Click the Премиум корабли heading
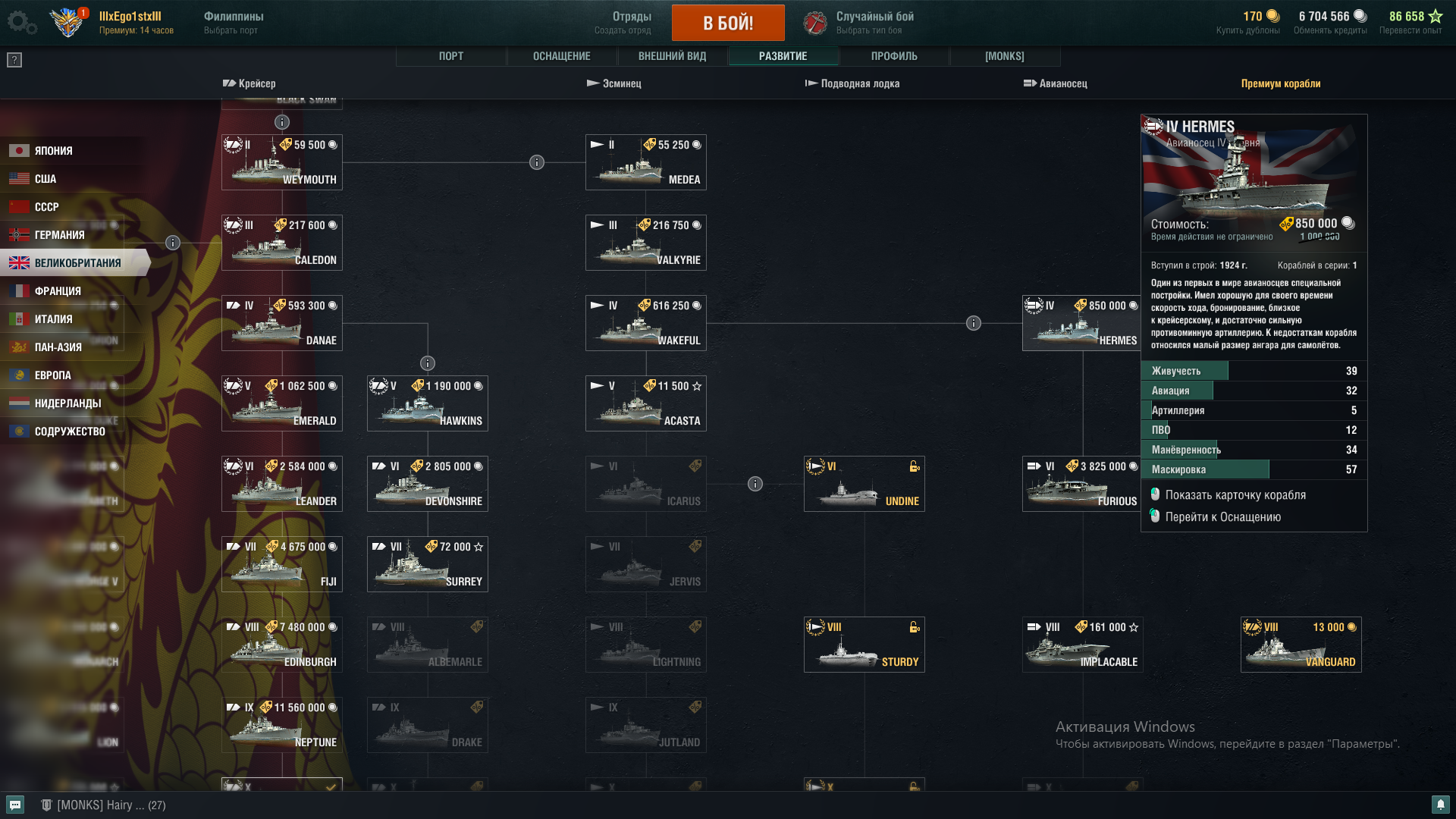1456x819 pixels. coord(1281,83)
